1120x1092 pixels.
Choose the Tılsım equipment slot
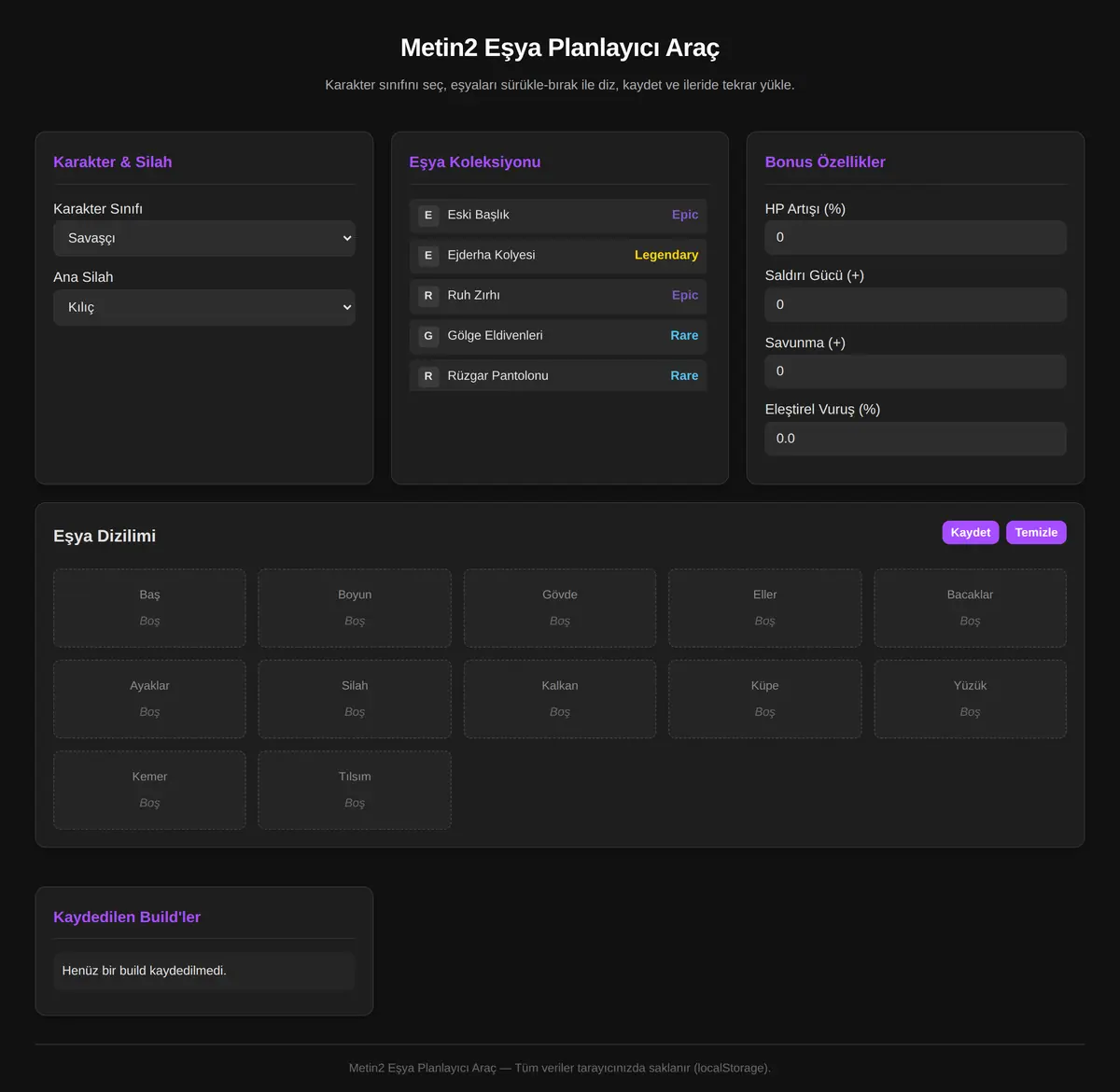(355, 790)
